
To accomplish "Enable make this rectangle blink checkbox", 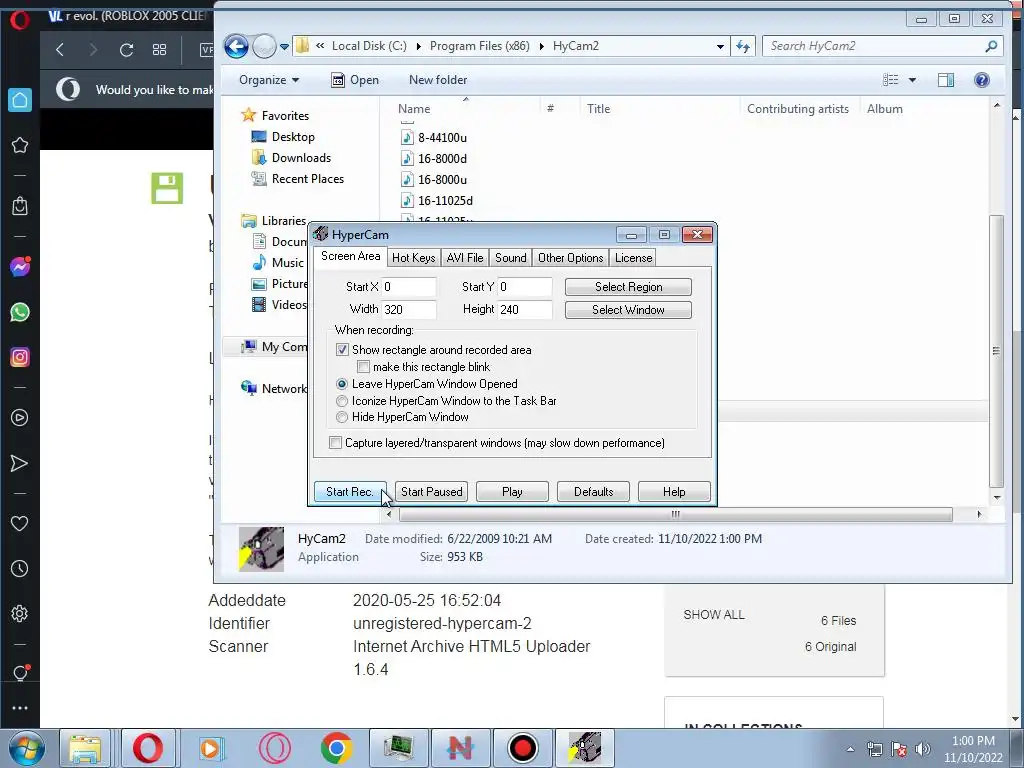I will (x=364, y=367).
